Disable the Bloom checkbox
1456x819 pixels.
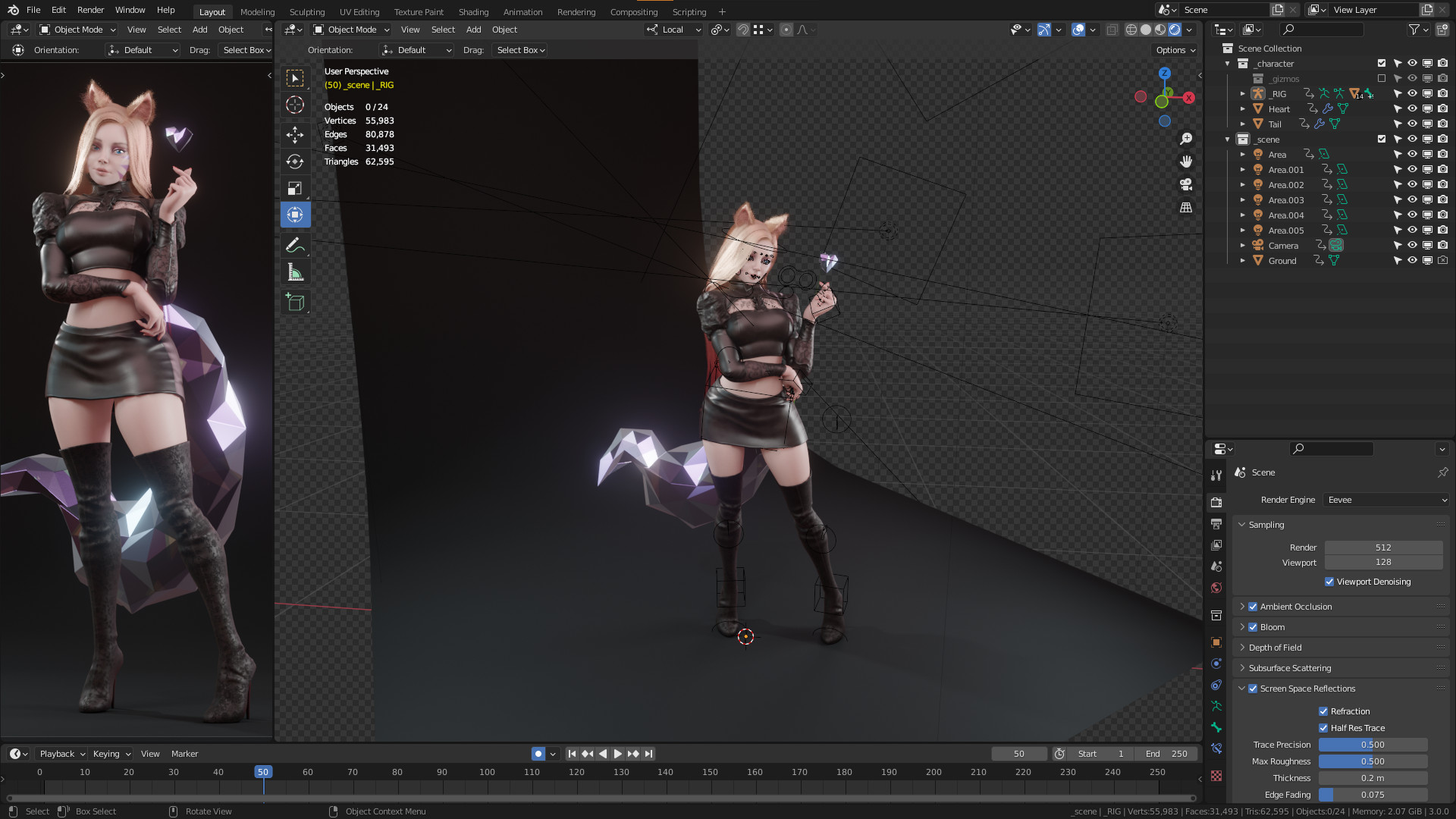tap(1253, 627)
